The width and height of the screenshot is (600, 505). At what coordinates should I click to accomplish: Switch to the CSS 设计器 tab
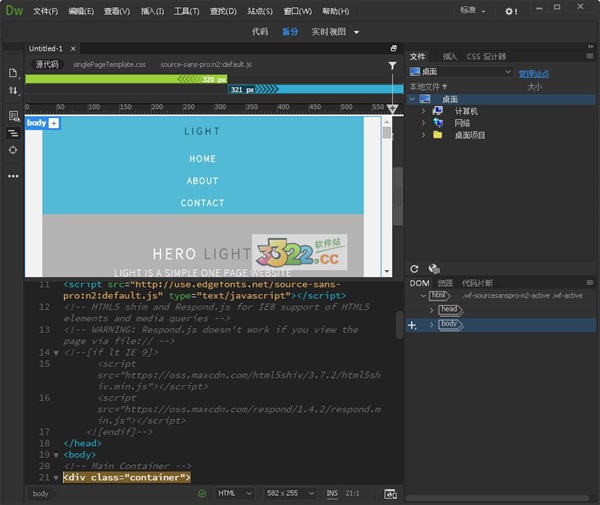486,57
